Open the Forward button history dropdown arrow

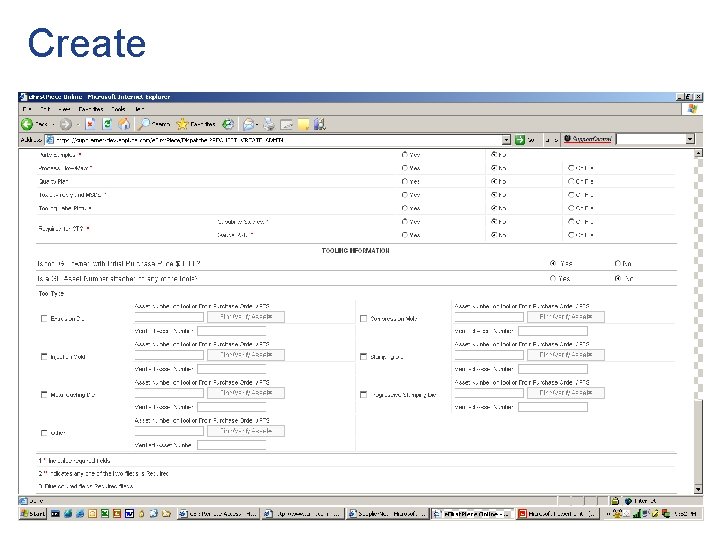pos(78,124)
